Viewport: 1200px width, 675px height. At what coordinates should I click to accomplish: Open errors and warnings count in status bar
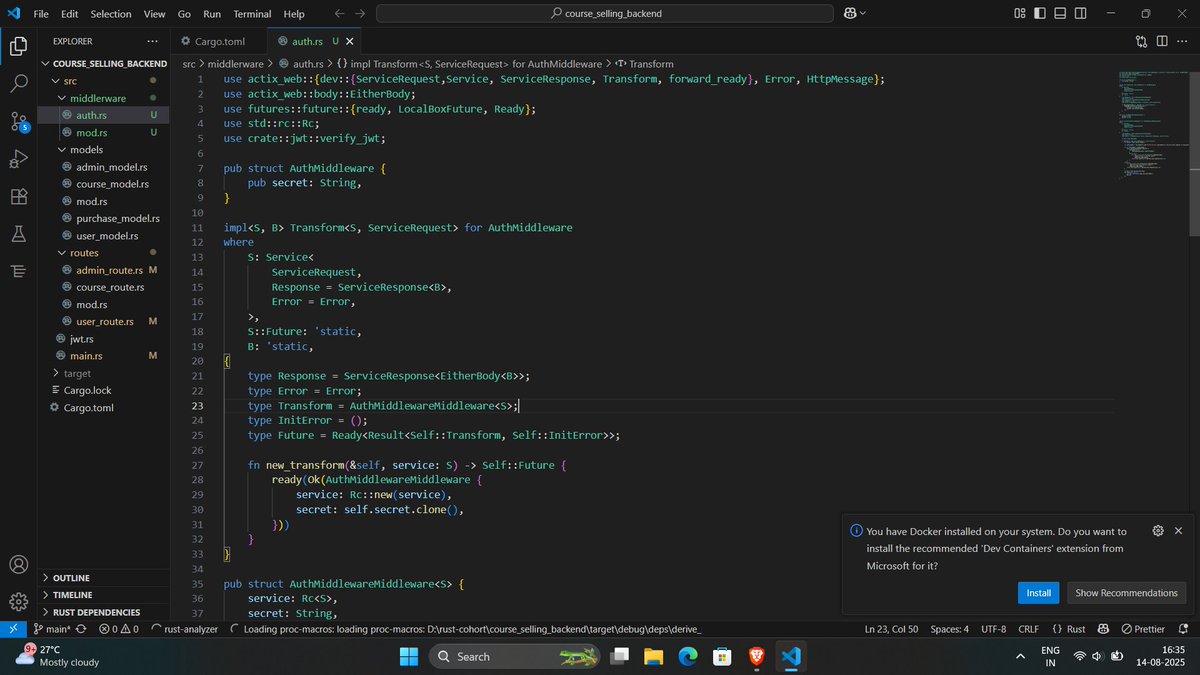(x=118, y=629)
